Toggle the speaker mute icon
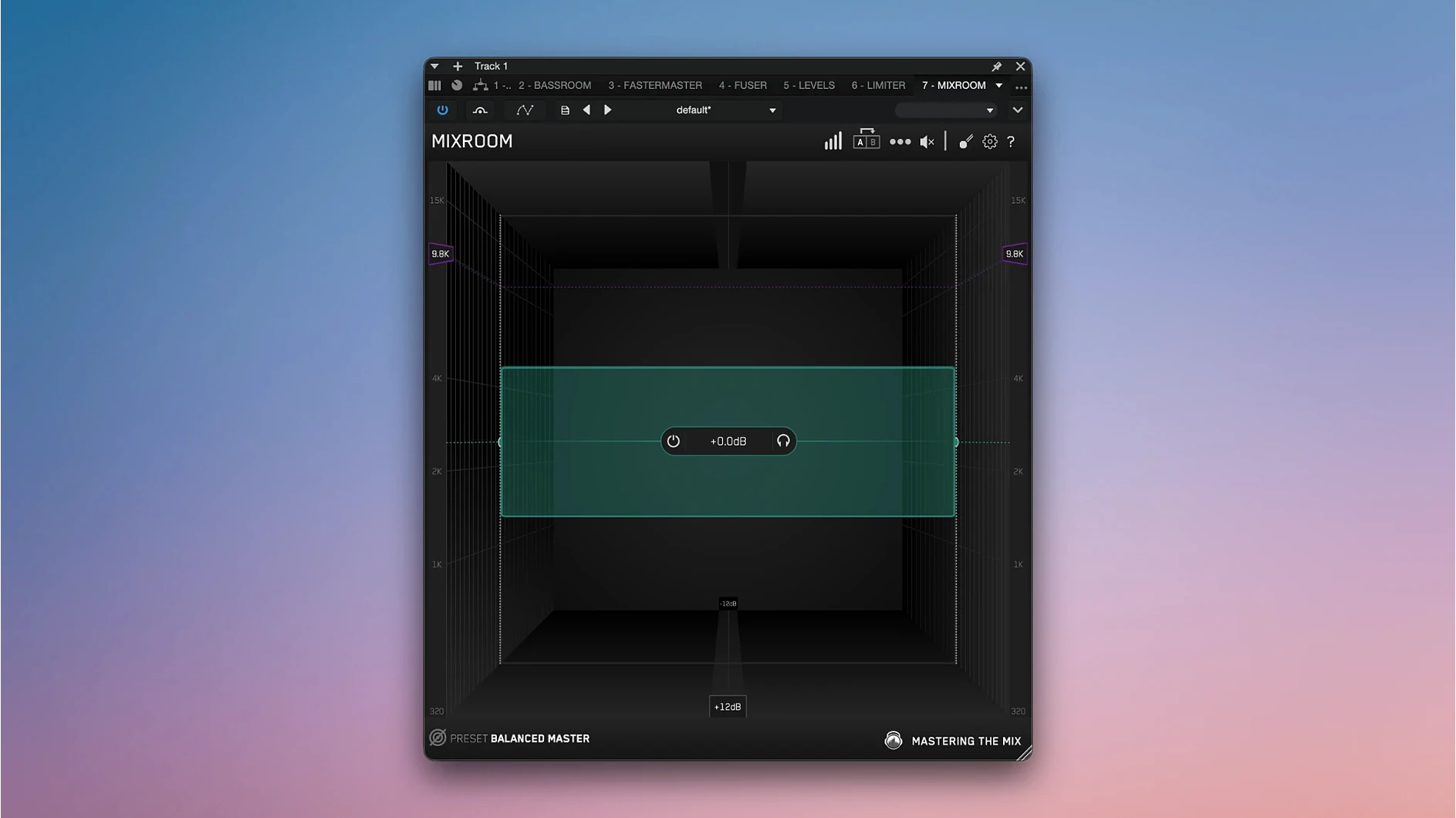This screenshot has height=818, width=1456. point(927,142)
